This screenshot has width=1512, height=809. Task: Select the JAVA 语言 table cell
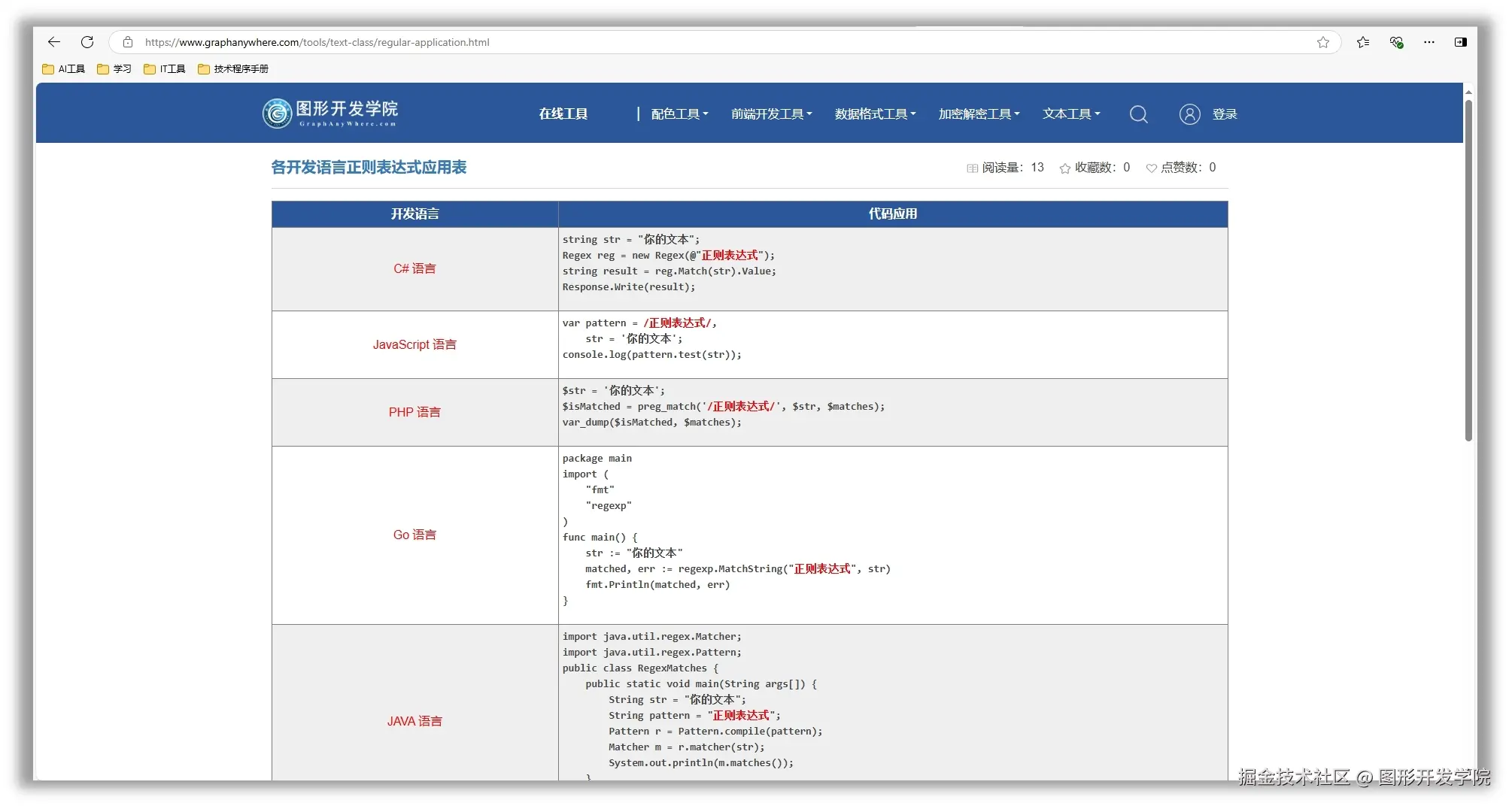[414, 703]
